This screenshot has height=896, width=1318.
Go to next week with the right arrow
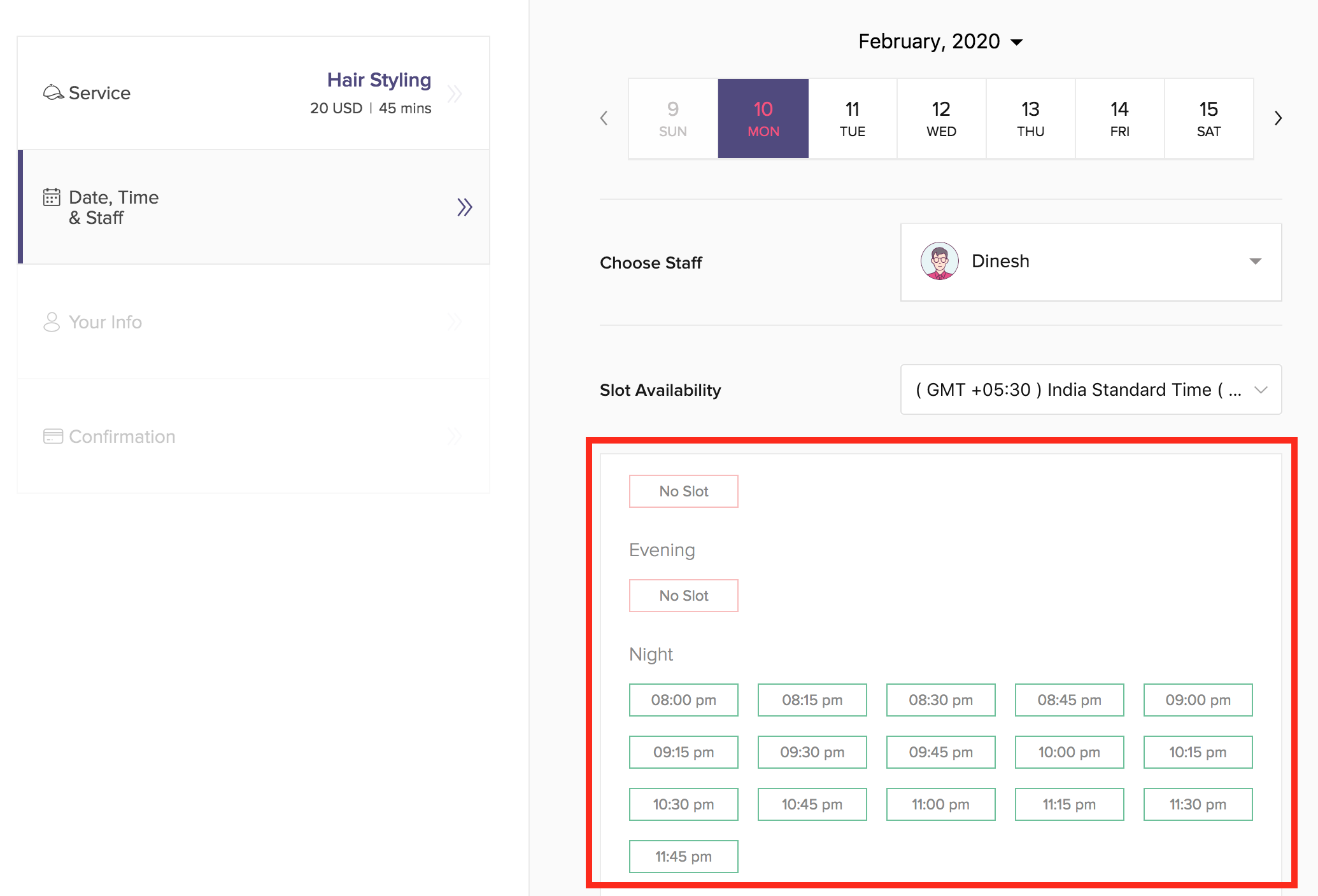click(x=1278, y=118)
